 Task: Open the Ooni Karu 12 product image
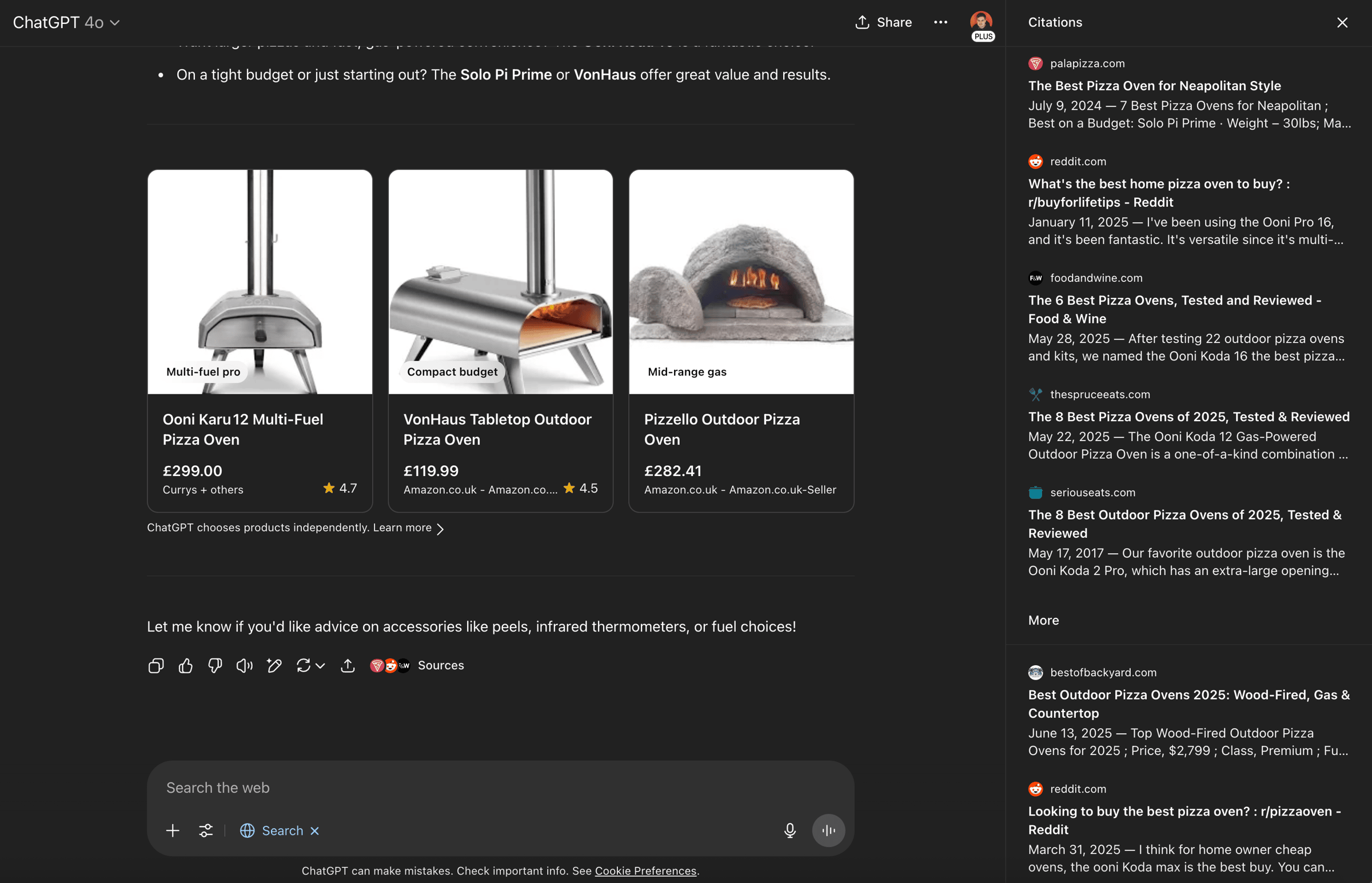point(260,282)
